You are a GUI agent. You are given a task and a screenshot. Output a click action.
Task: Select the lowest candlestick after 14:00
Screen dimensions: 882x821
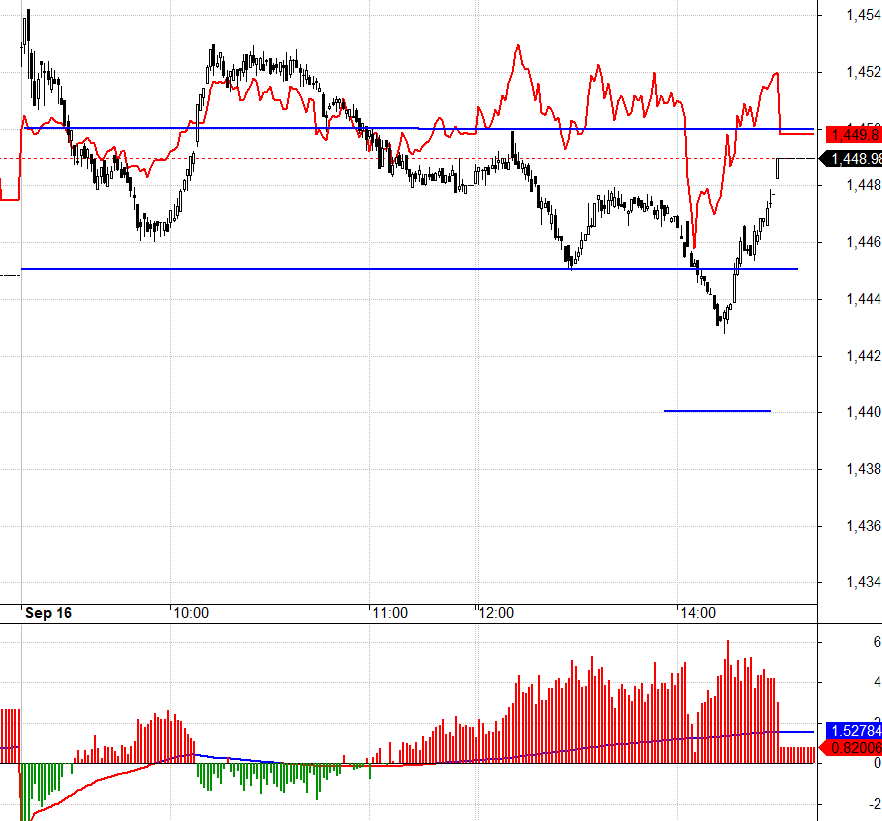723,322
